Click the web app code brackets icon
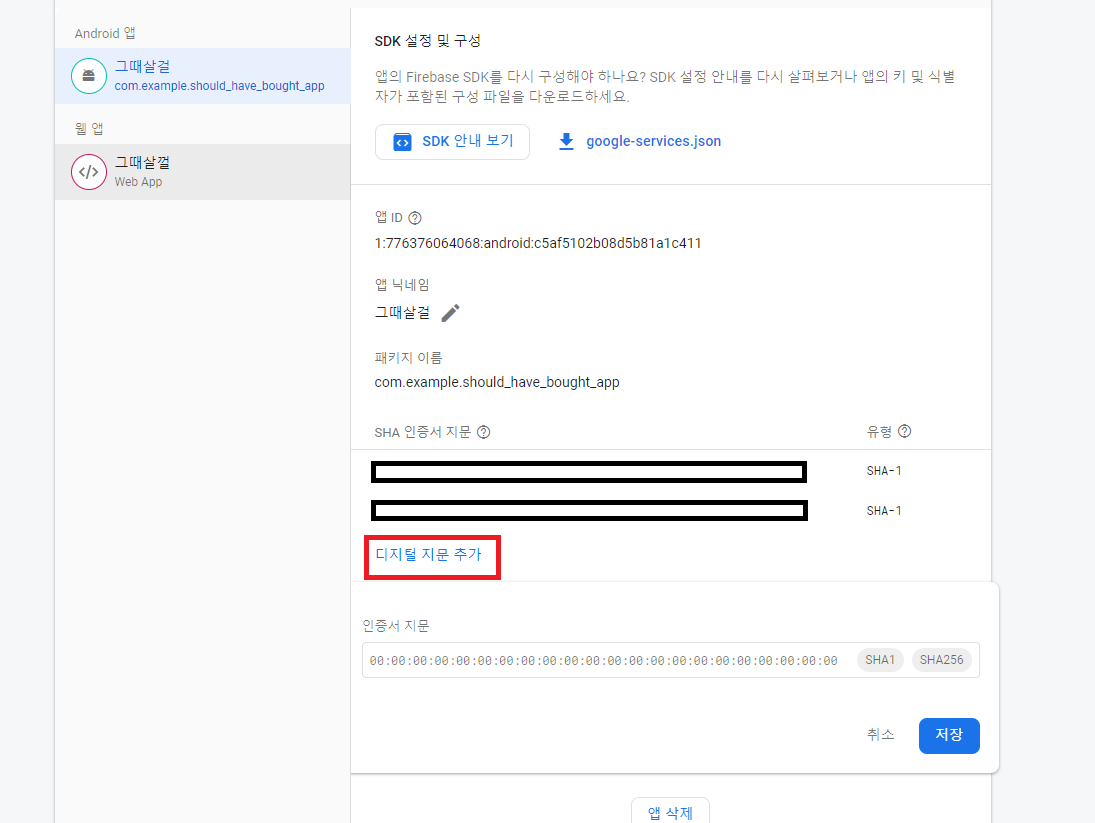 pos(89,172)
